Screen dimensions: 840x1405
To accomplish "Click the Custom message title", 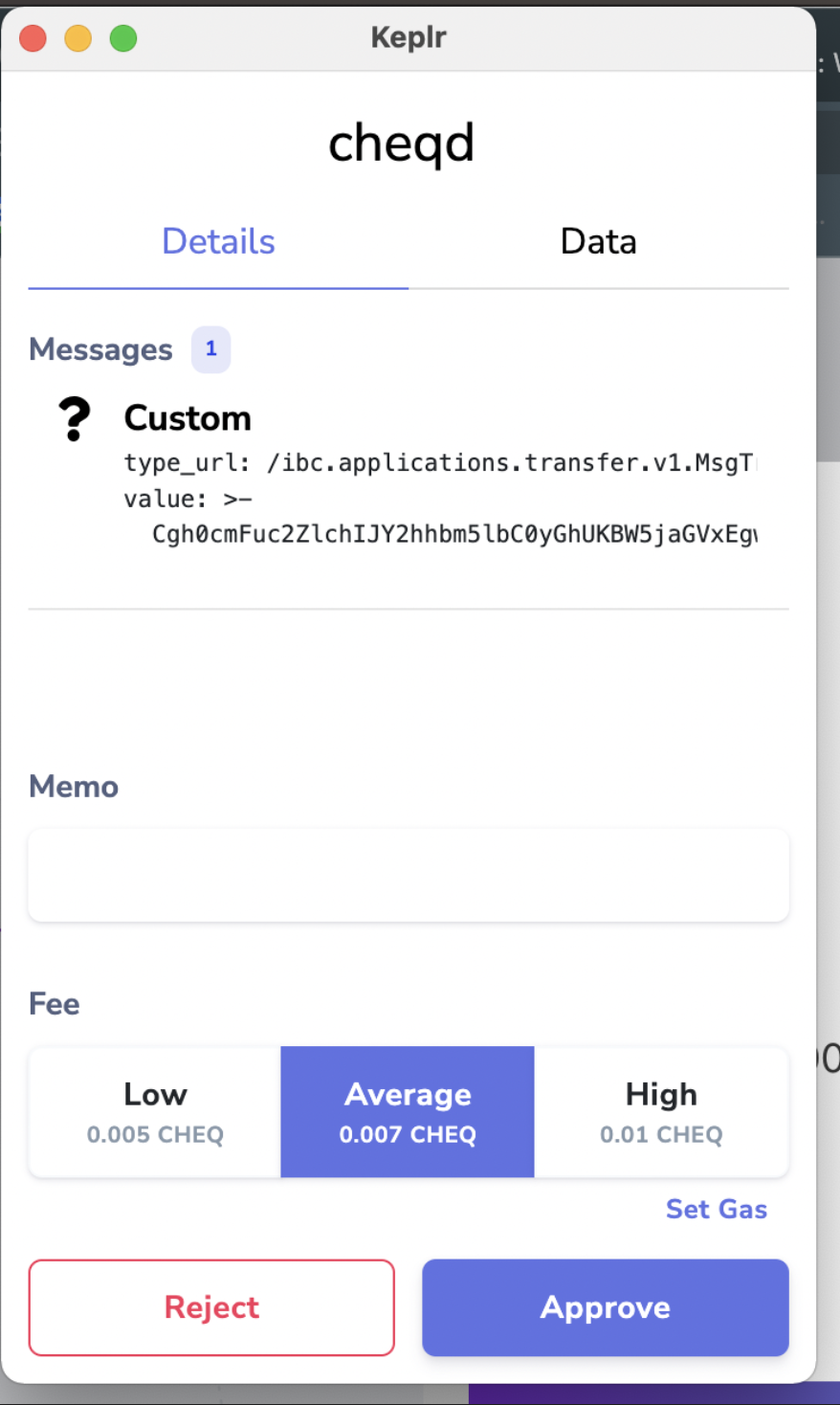I will [188, 419].
